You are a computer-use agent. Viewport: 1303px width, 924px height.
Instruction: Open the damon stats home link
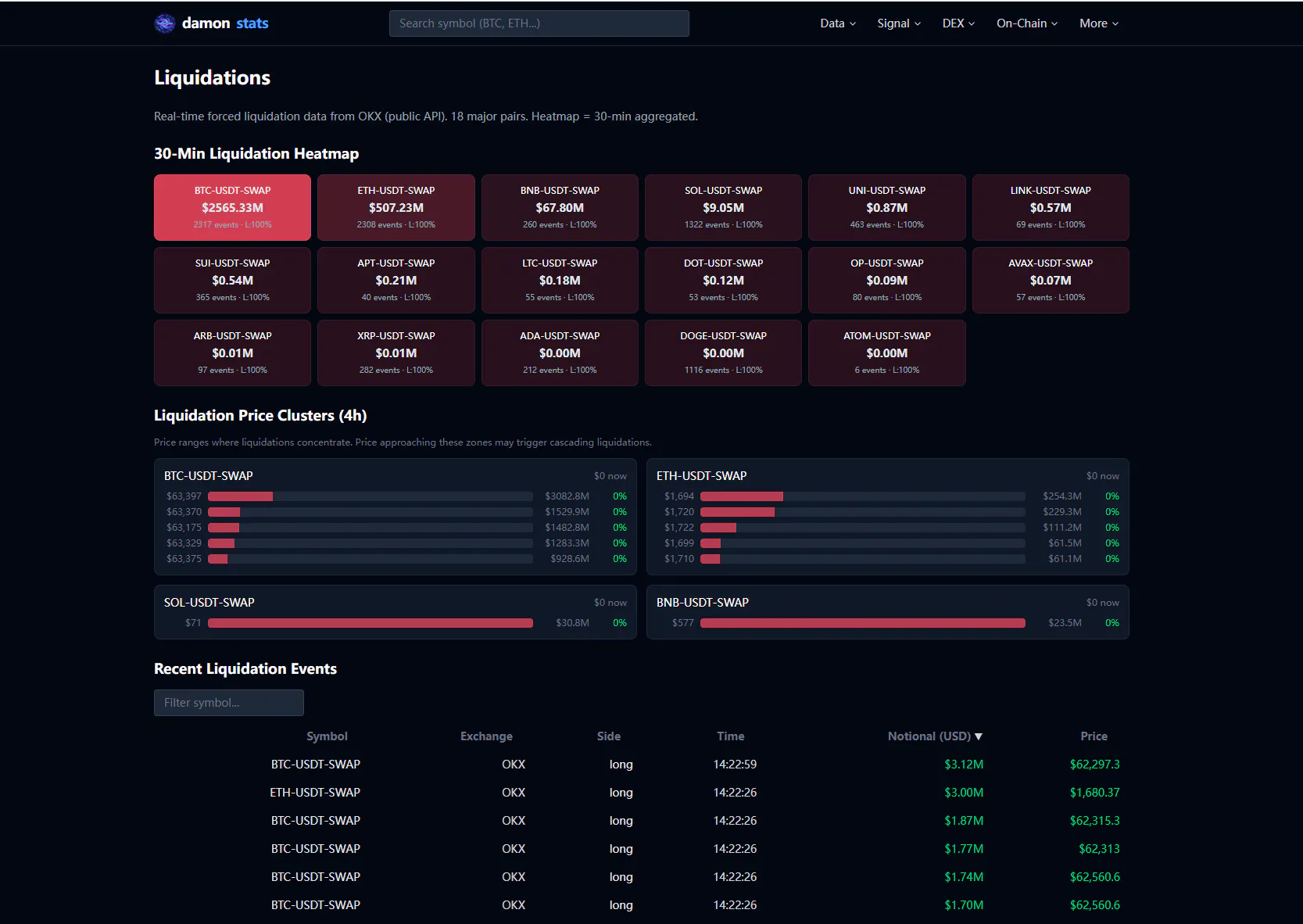tap(211, 23)
